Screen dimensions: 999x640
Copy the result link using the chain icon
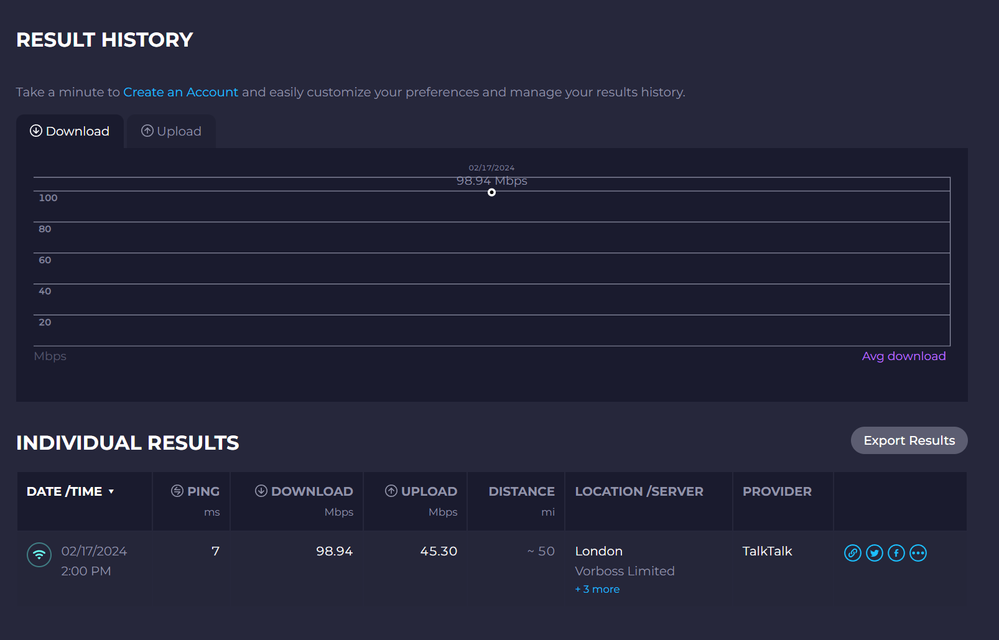852,553
